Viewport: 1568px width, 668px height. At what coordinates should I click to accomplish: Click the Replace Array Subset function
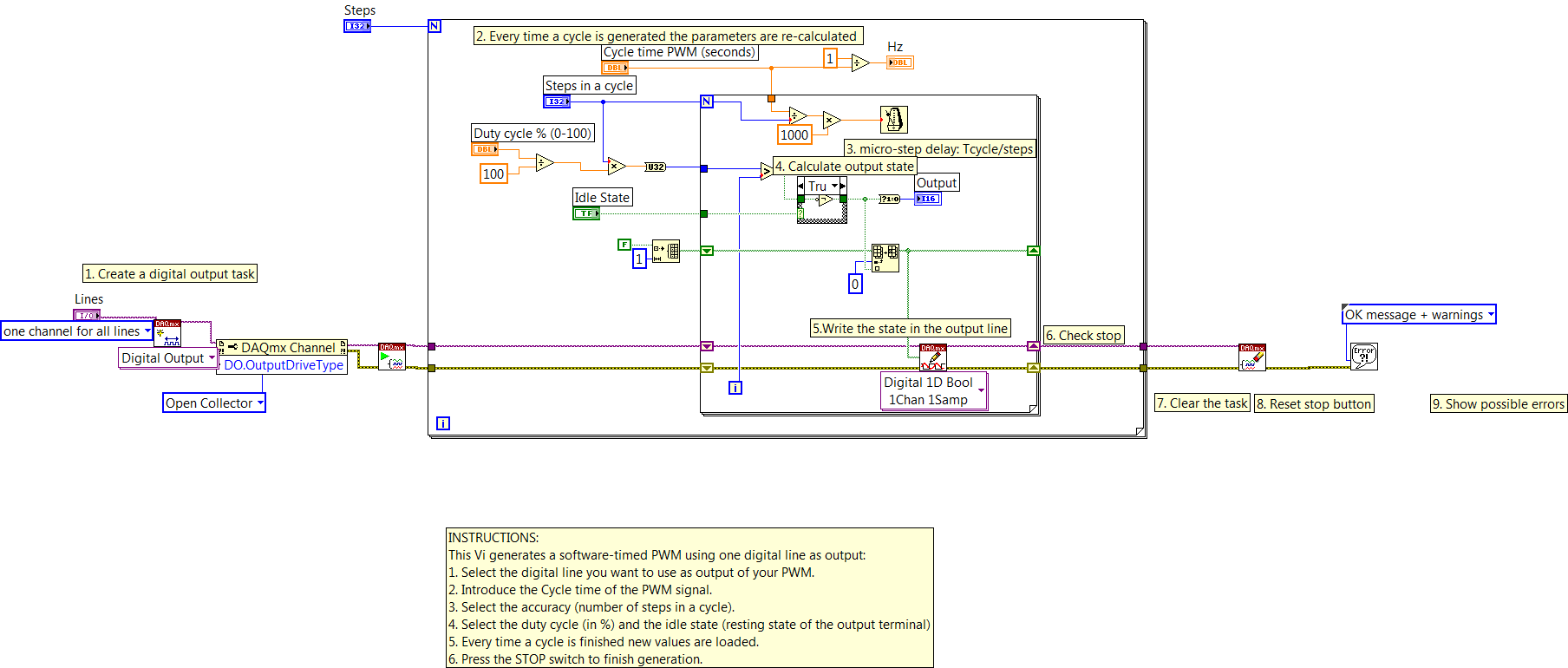click(x=885, y=258)
